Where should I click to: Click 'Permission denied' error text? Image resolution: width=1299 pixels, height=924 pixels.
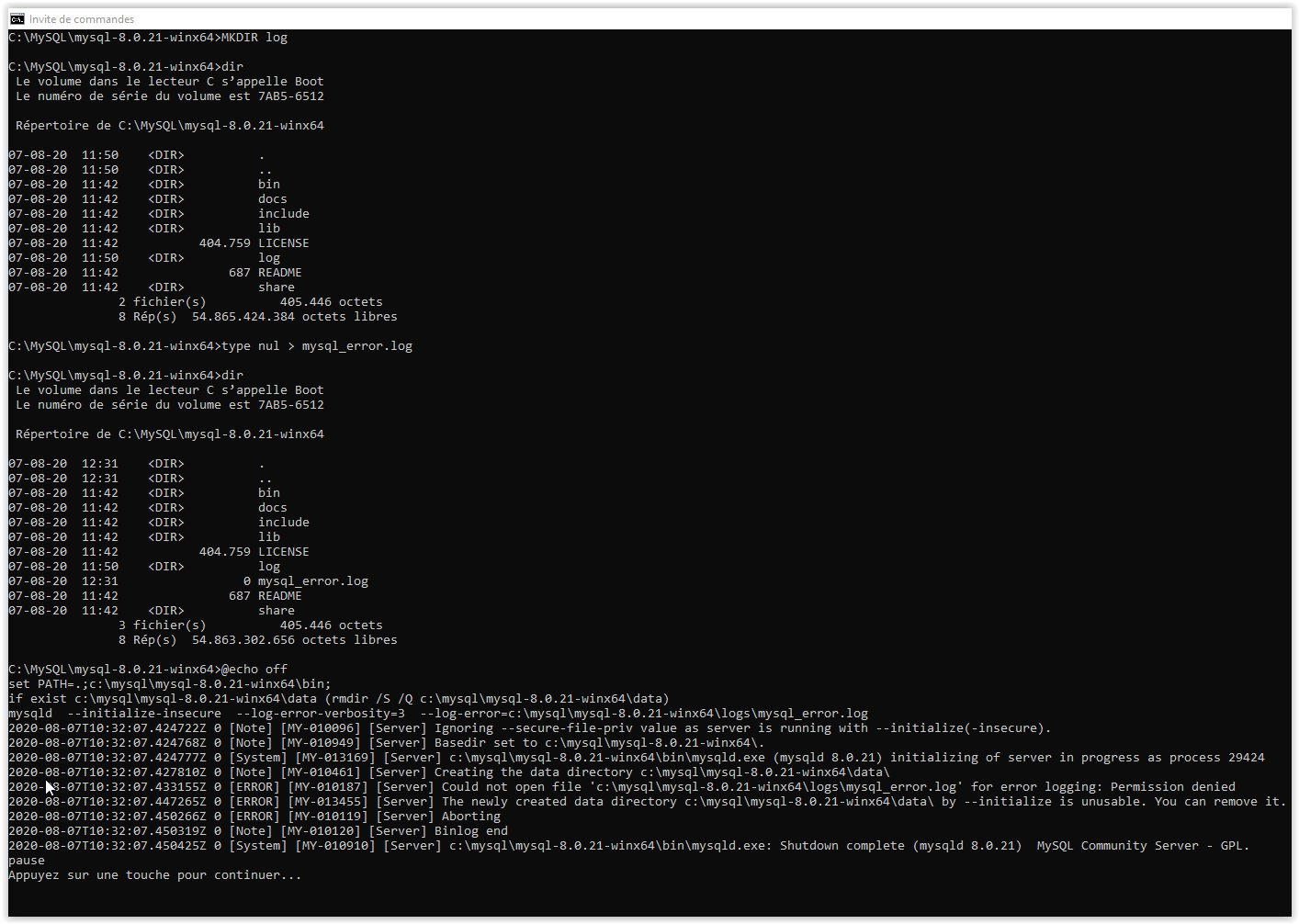1173,787
